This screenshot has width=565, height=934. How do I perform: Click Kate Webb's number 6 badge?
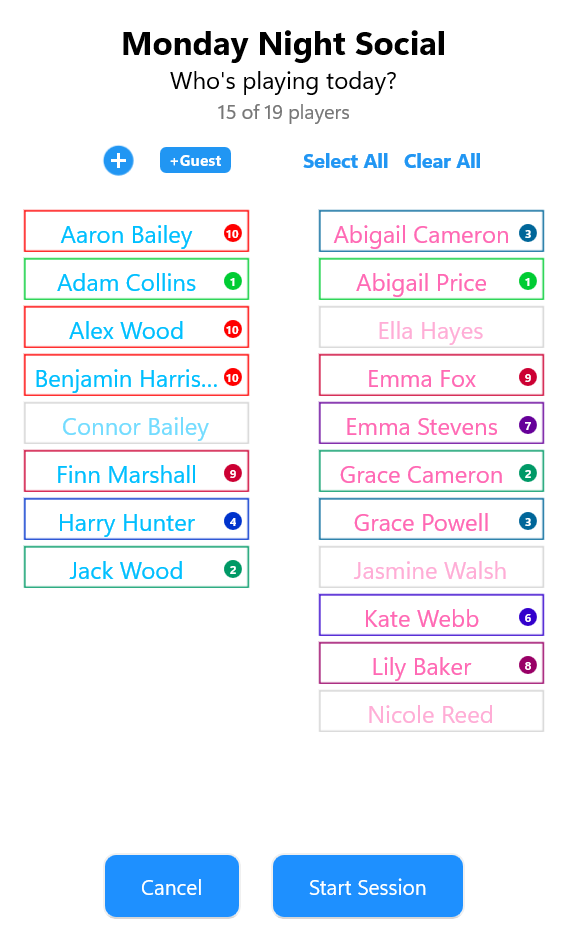click(527, 618)
